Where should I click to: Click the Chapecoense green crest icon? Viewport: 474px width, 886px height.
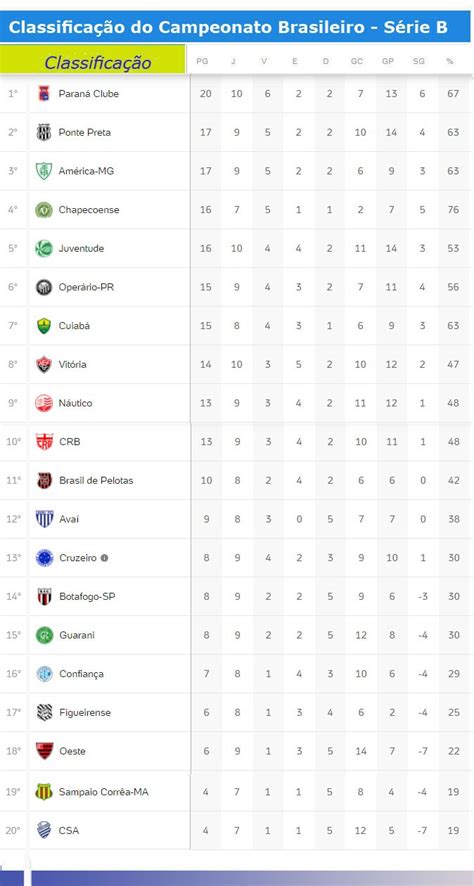point(44,210)
